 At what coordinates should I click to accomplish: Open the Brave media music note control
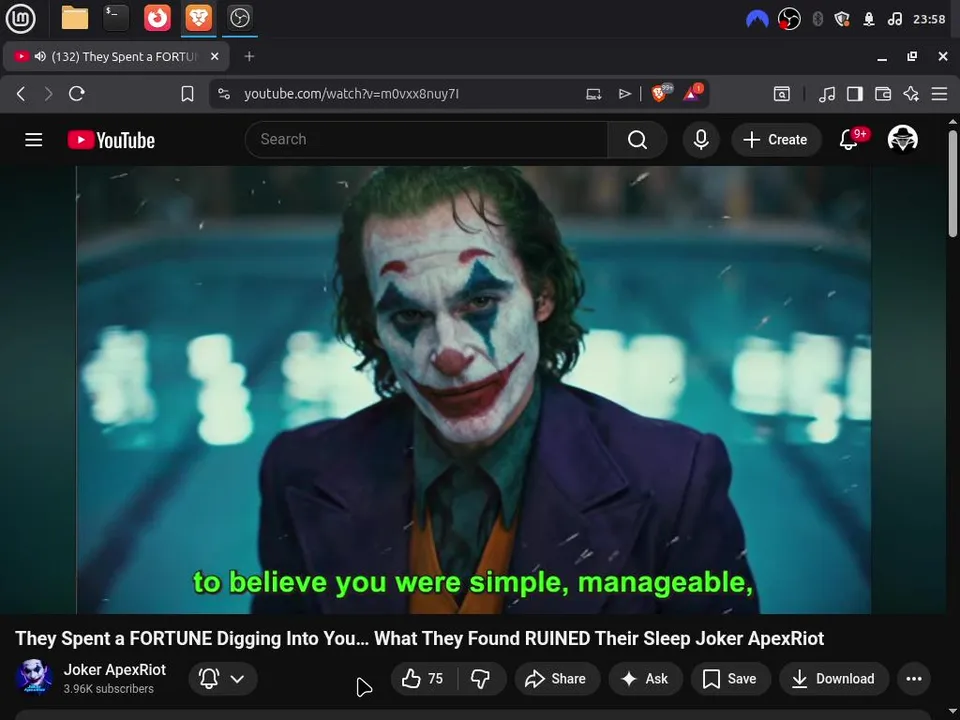click(x=827, y=94)
